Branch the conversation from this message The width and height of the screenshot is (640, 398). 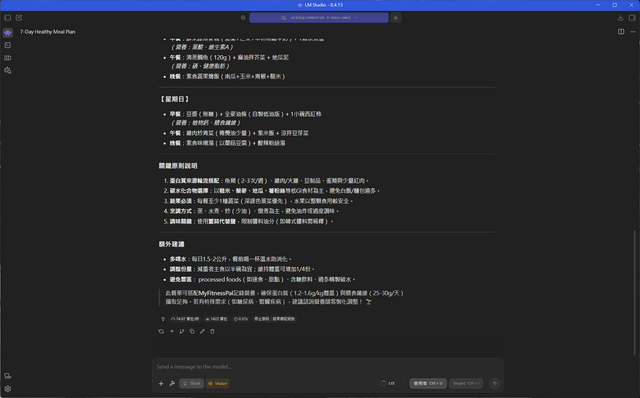click(x=182, y=331)
